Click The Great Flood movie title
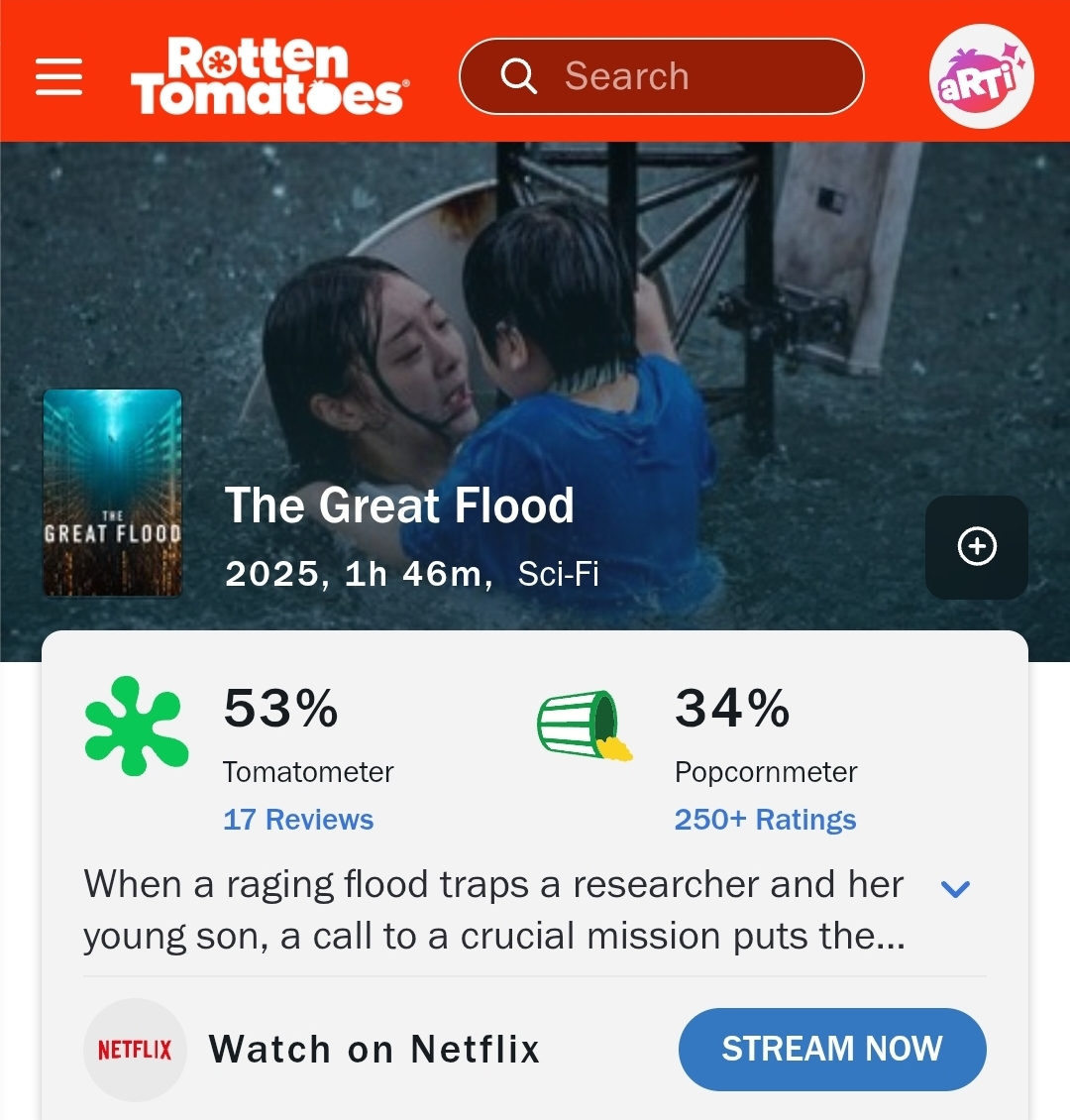The height and width of the screenshot is (1120, 1070). point(399,505)
